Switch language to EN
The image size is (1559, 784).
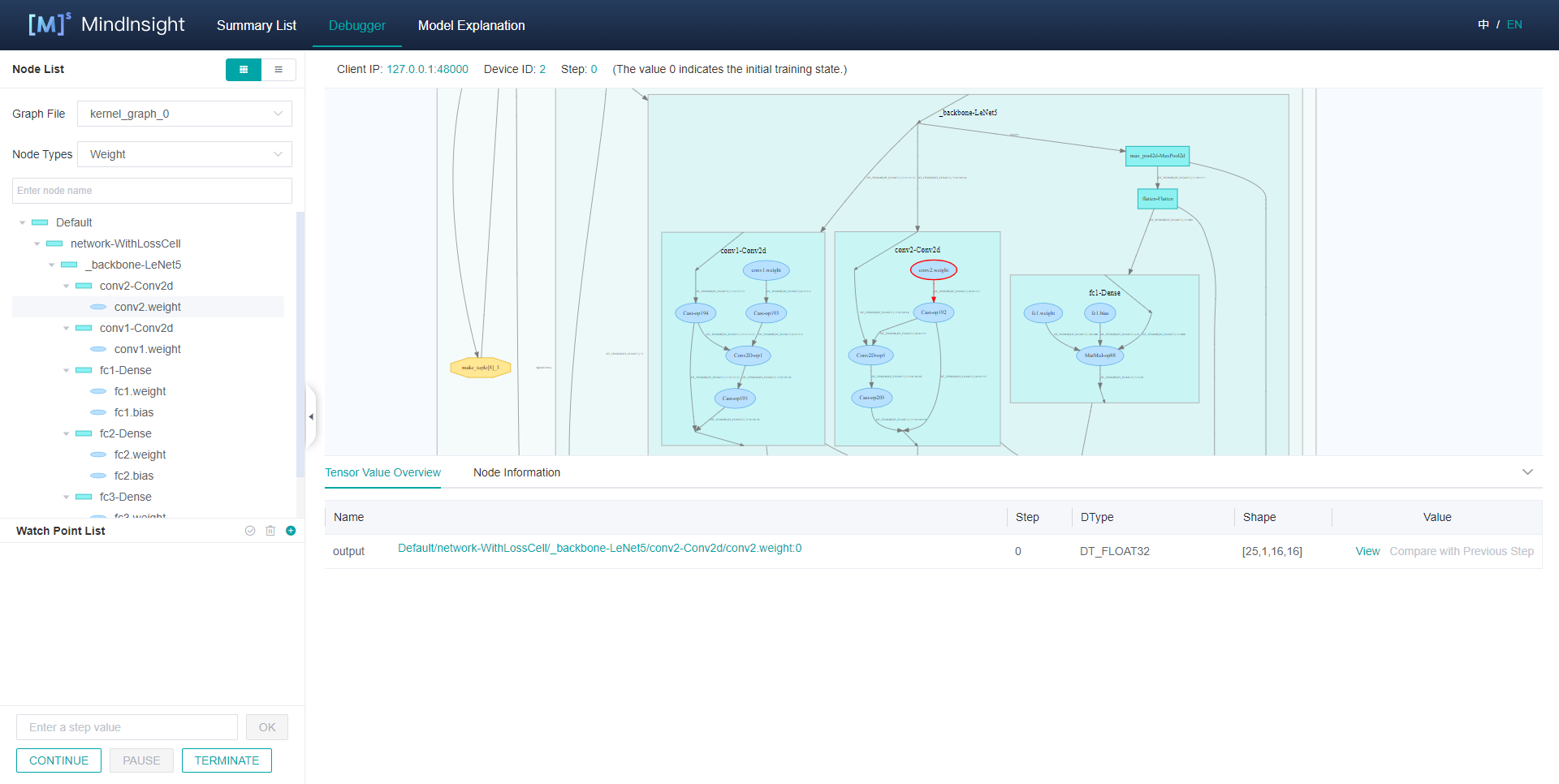(x=1514, y=25)
